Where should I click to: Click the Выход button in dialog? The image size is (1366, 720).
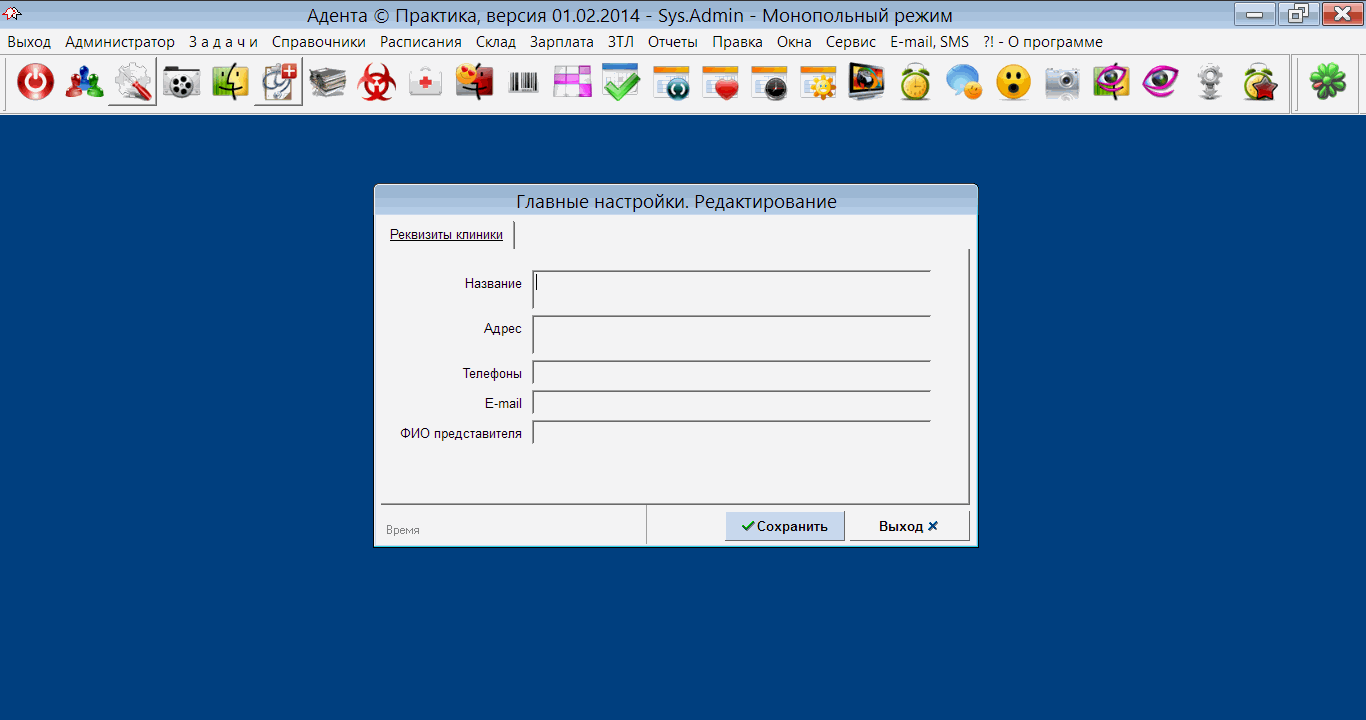(x=908, y=526)
